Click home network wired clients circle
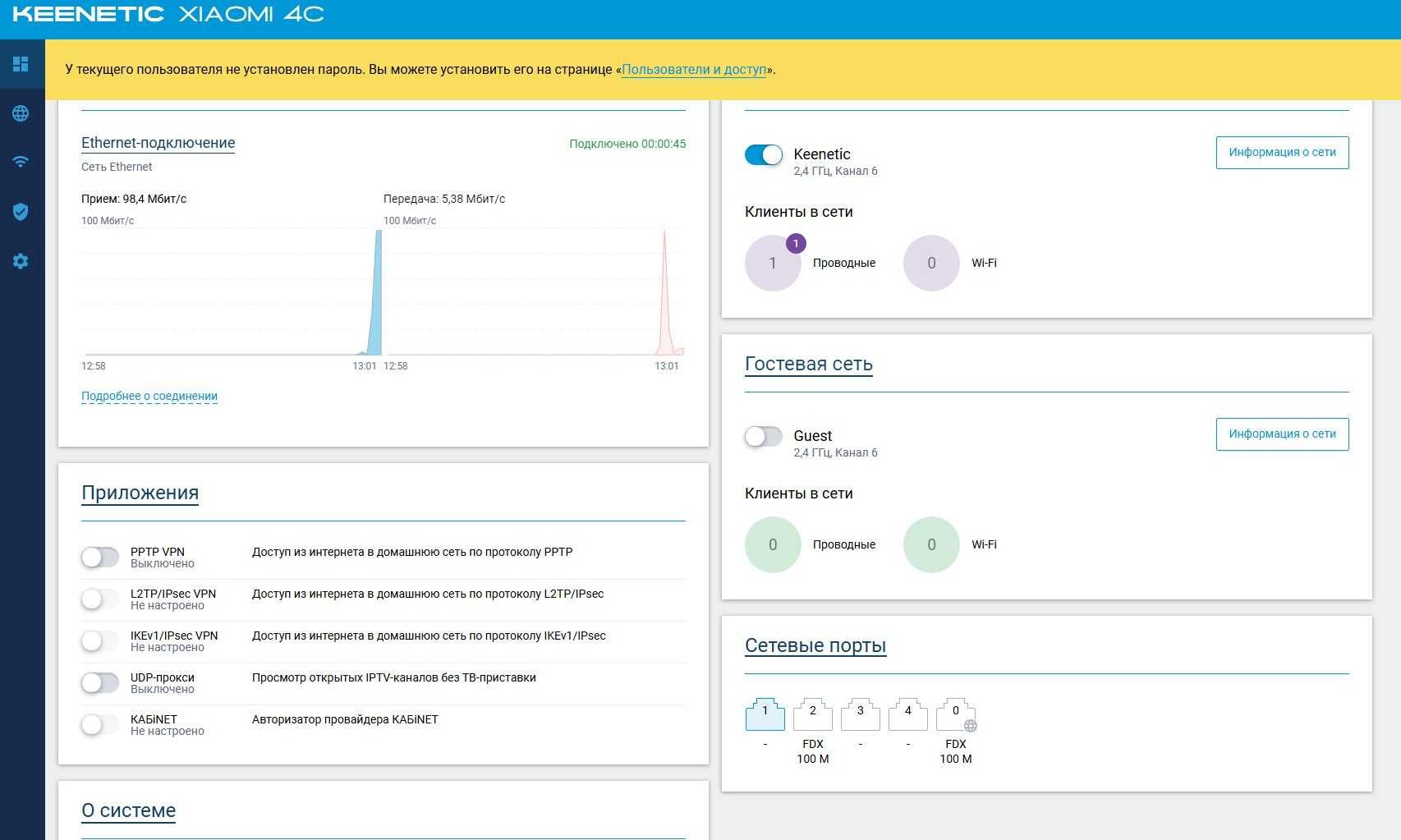This screenshot has width=1401, height=840. click(x=773, y=263)
